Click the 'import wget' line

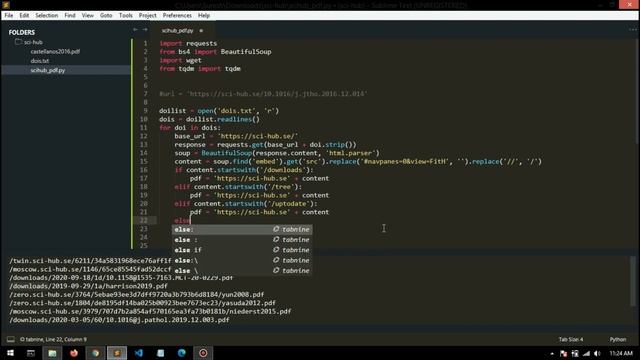point(180,60)
